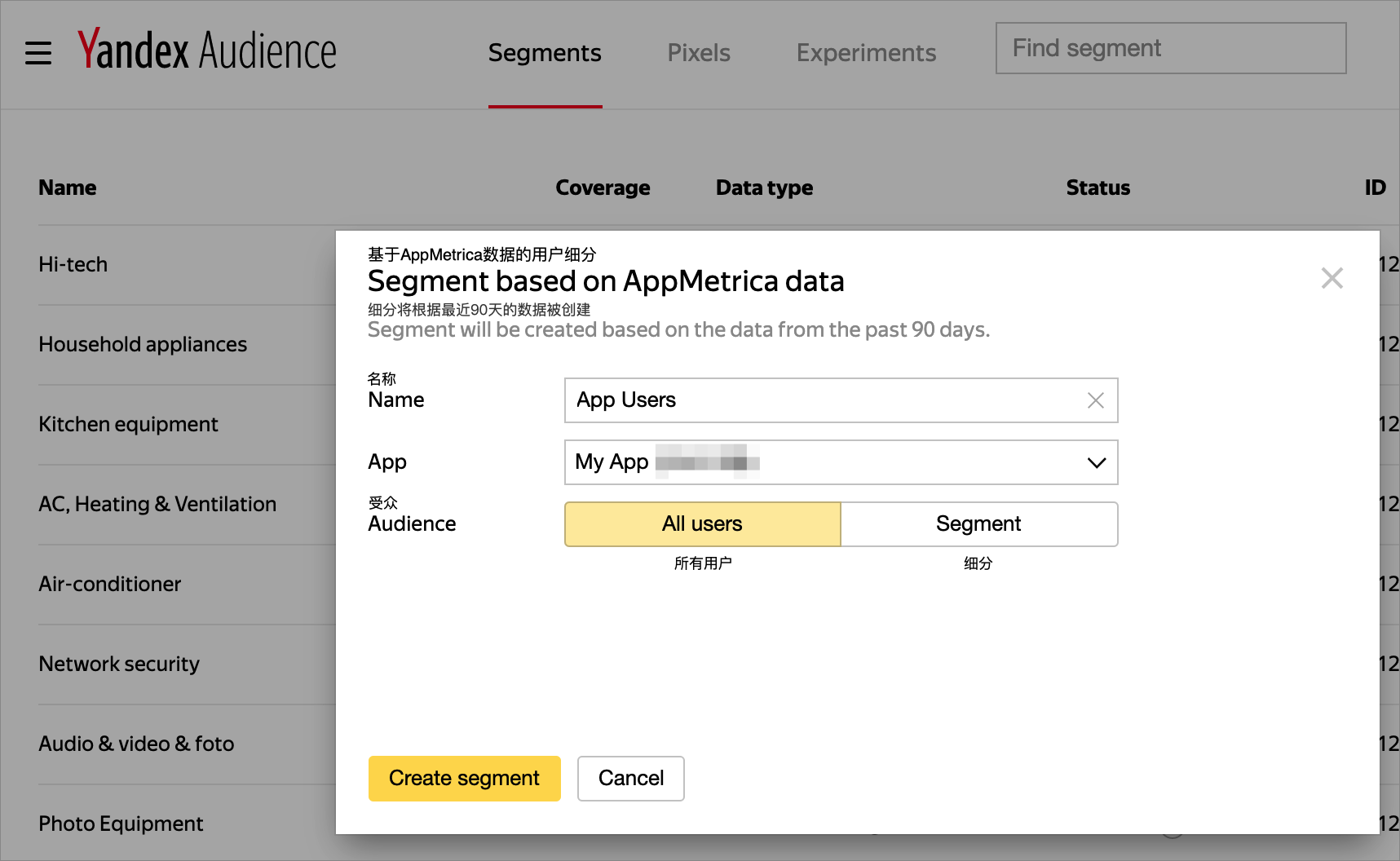The height and width of the screenshot is (861, 1400).
Task: Switch to the Pixels tab
Action: pos(699,53)
